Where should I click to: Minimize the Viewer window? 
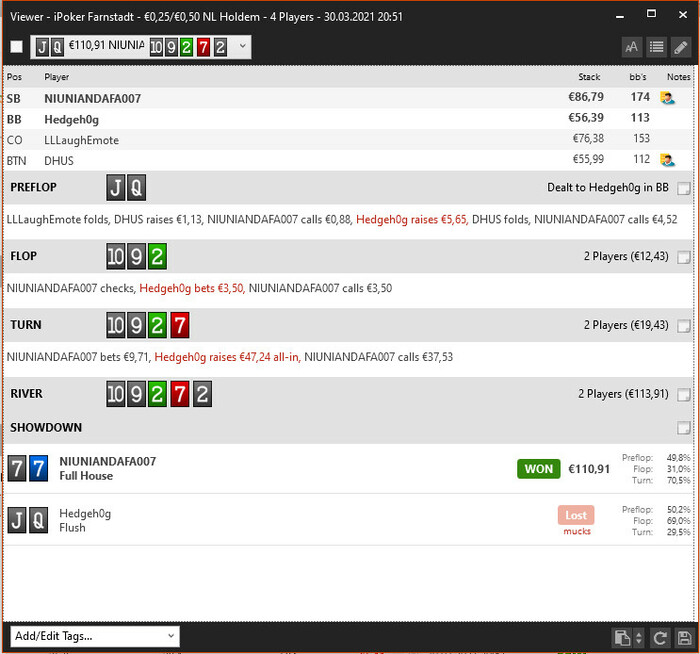pyautogui.click(x=620, y=16)
